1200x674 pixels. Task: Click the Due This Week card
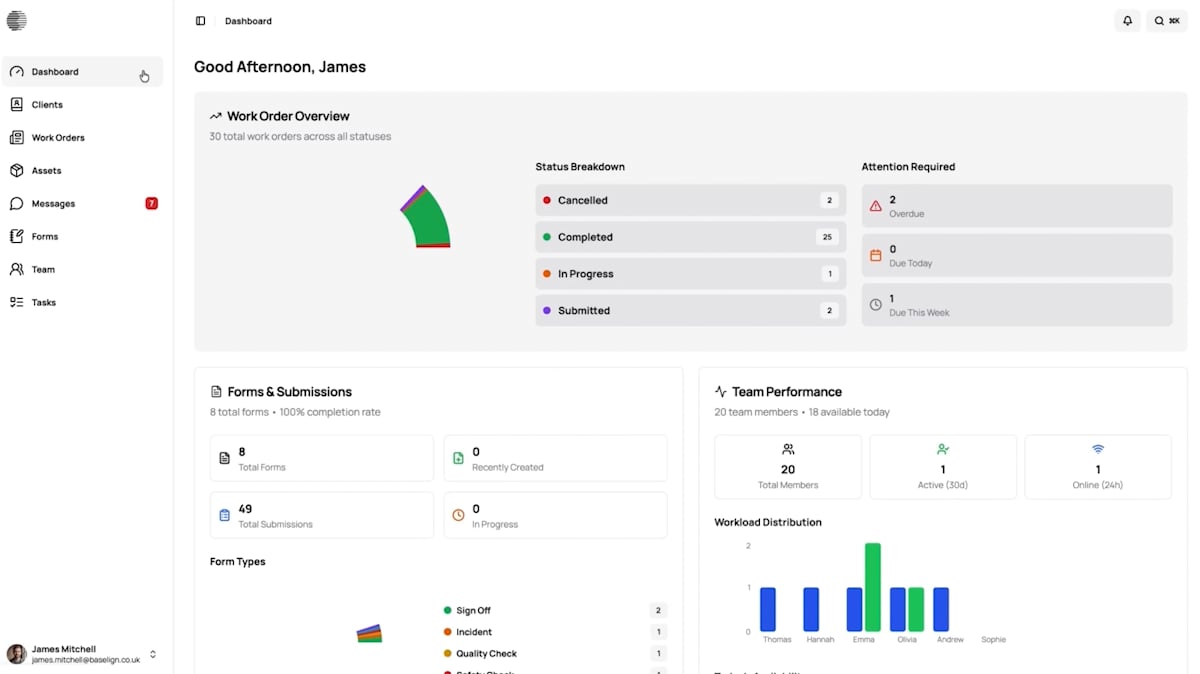pyautogui.click(x=1016, y=305)
